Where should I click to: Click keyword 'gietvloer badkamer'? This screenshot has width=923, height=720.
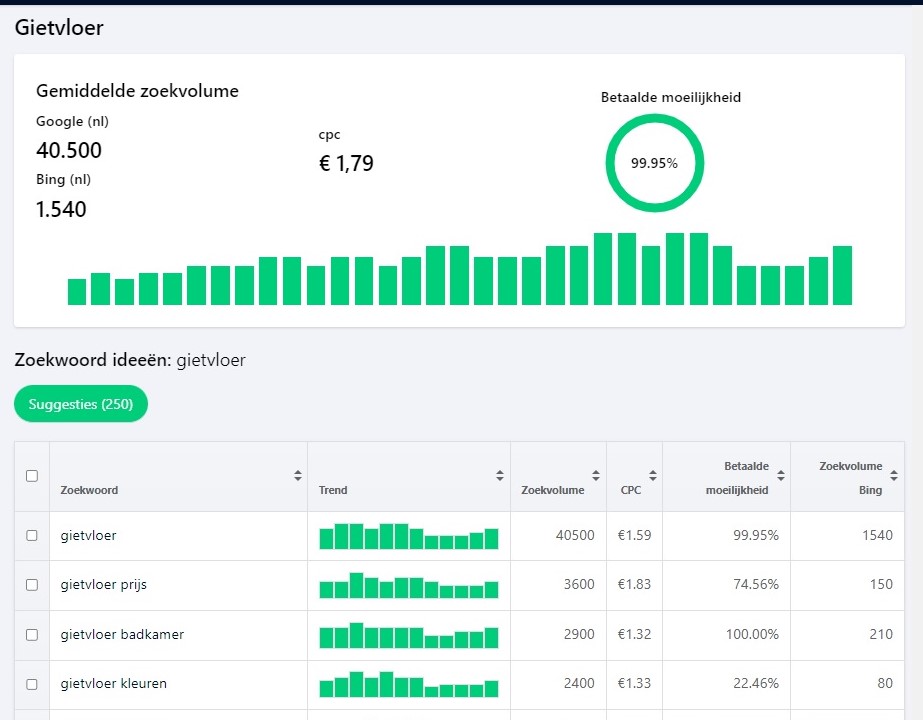coord(122,635)
